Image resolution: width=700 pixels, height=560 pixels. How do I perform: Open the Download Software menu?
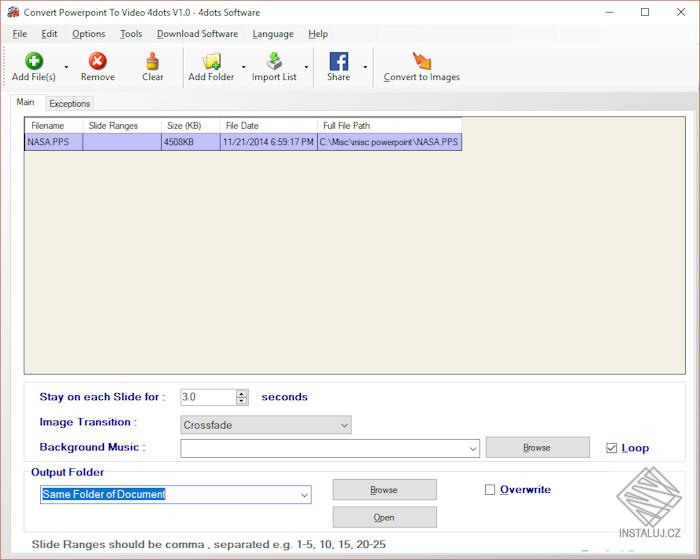(x=197, y=34)
